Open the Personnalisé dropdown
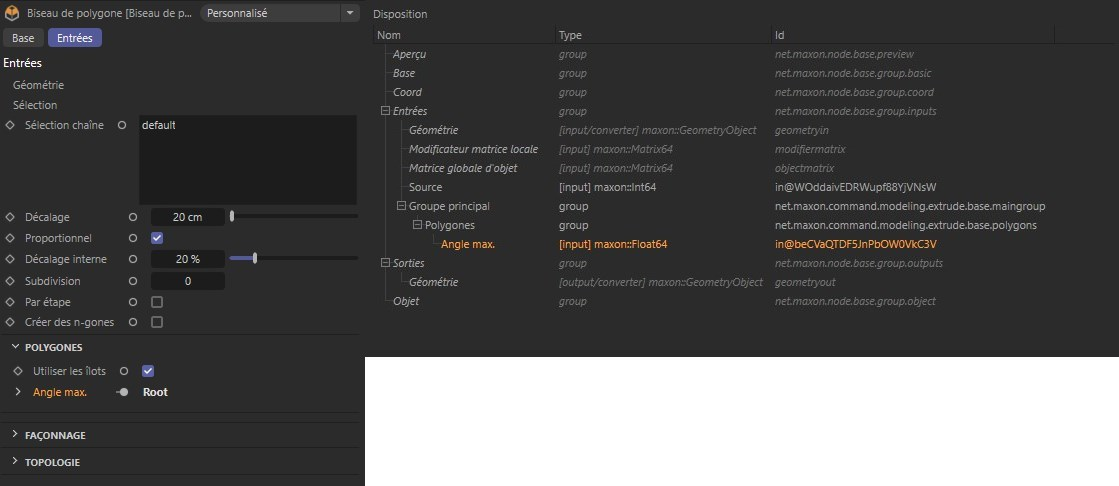 tap(280, 14)
